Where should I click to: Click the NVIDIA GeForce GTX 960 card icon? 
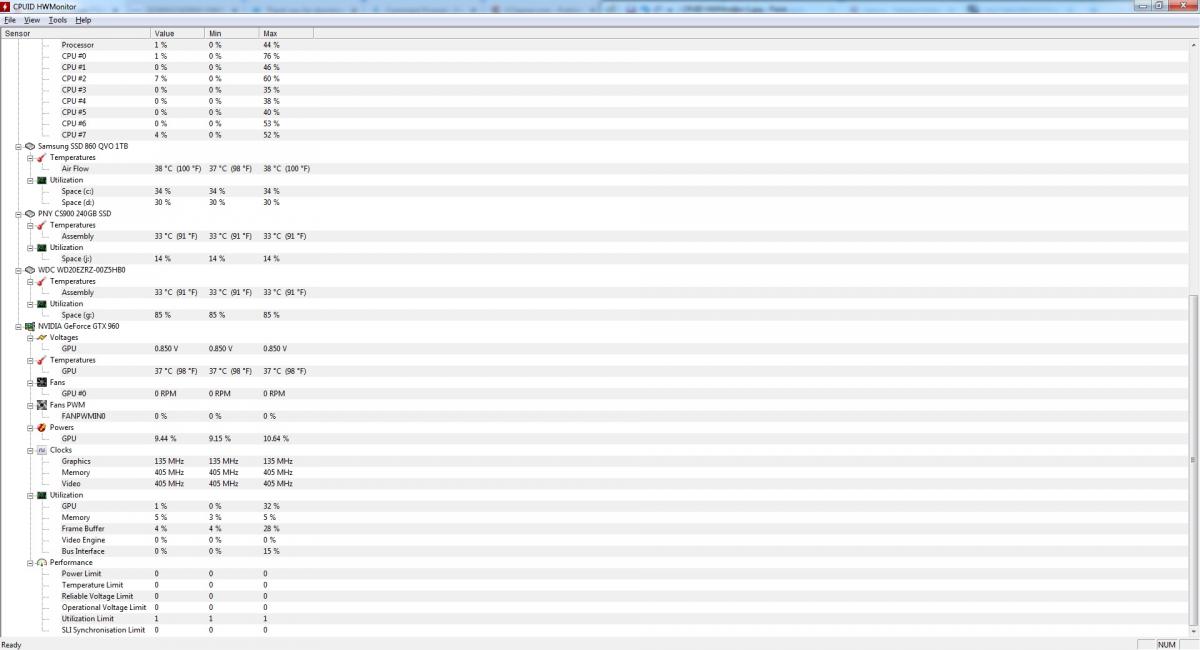(x=30, y=326)
